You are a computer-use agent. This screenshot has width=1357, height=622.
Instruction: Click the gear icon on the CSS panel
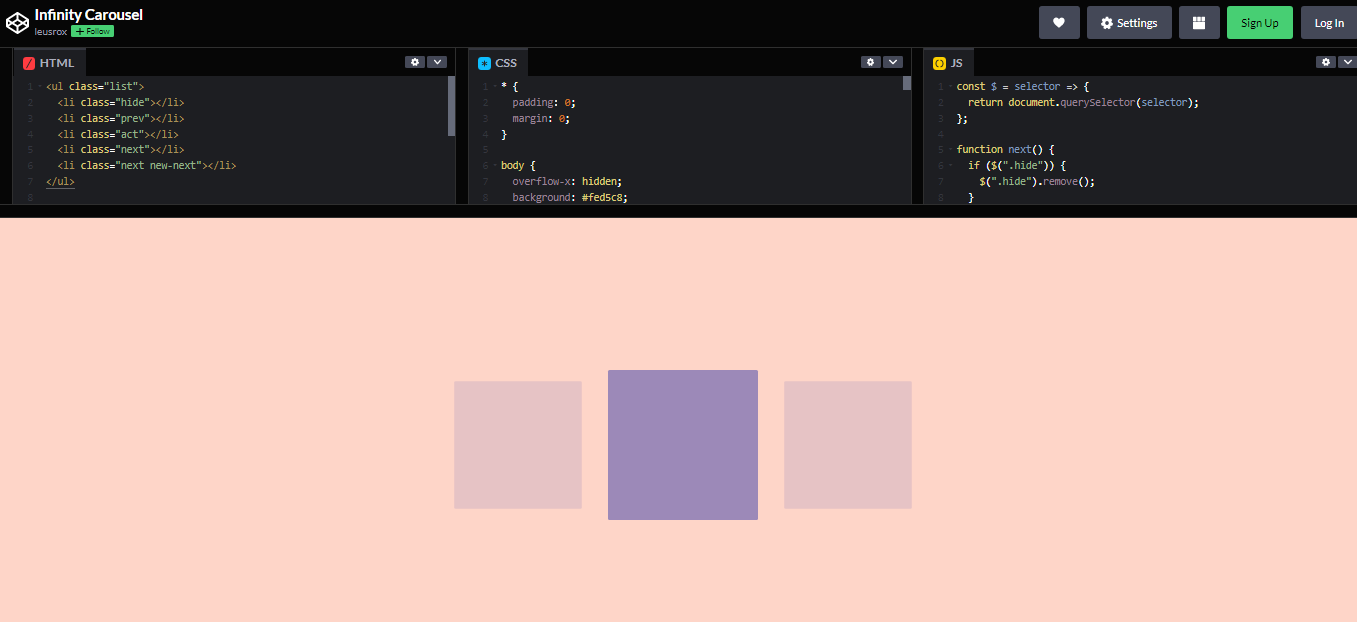[x=870, y=61]
